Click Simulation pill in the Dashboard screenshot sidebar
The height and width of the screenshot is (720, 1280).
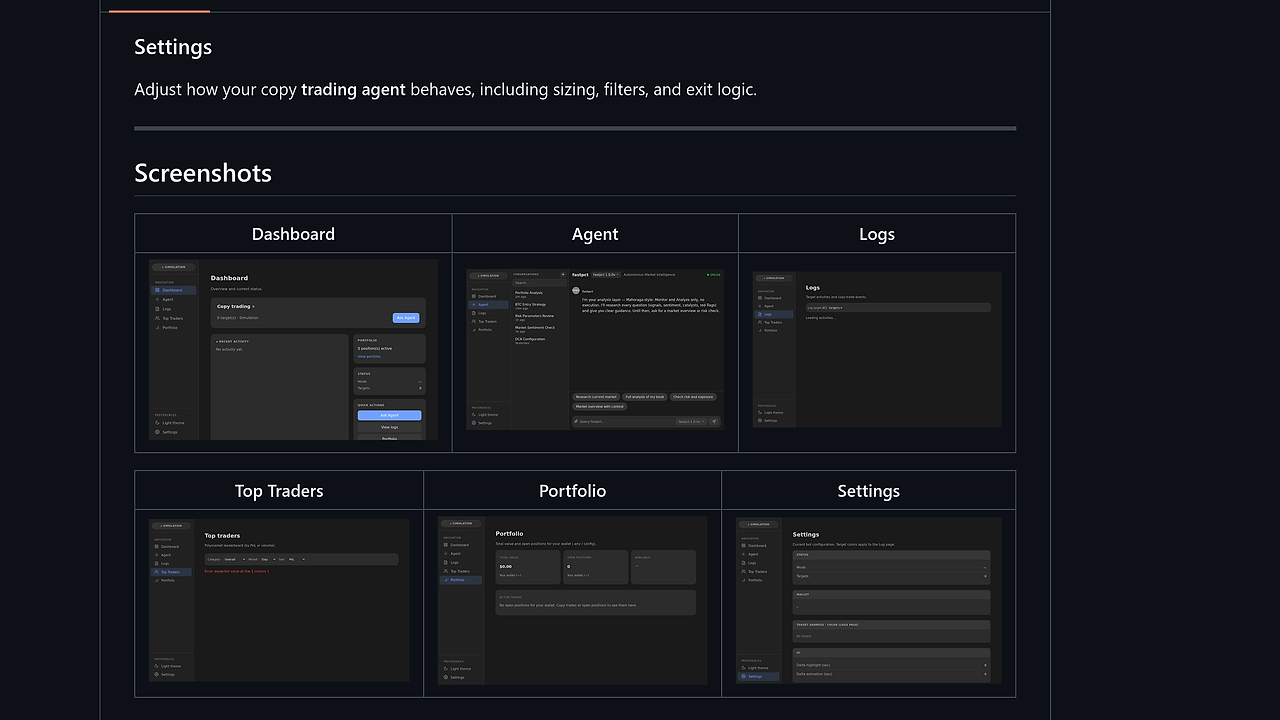pos(174,267)
